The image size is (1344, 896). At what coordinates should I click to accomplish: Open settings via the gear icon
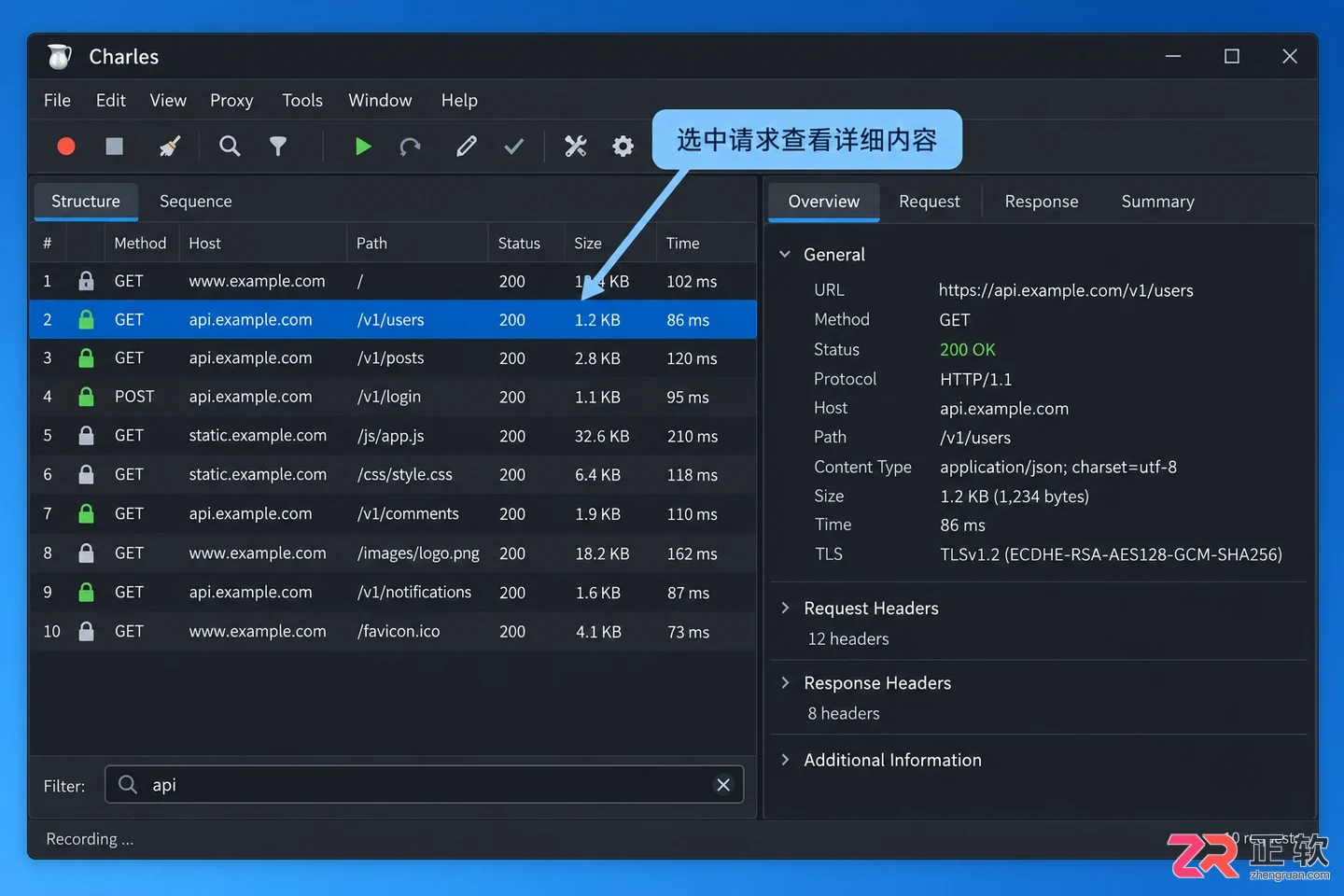click(623, 147)
